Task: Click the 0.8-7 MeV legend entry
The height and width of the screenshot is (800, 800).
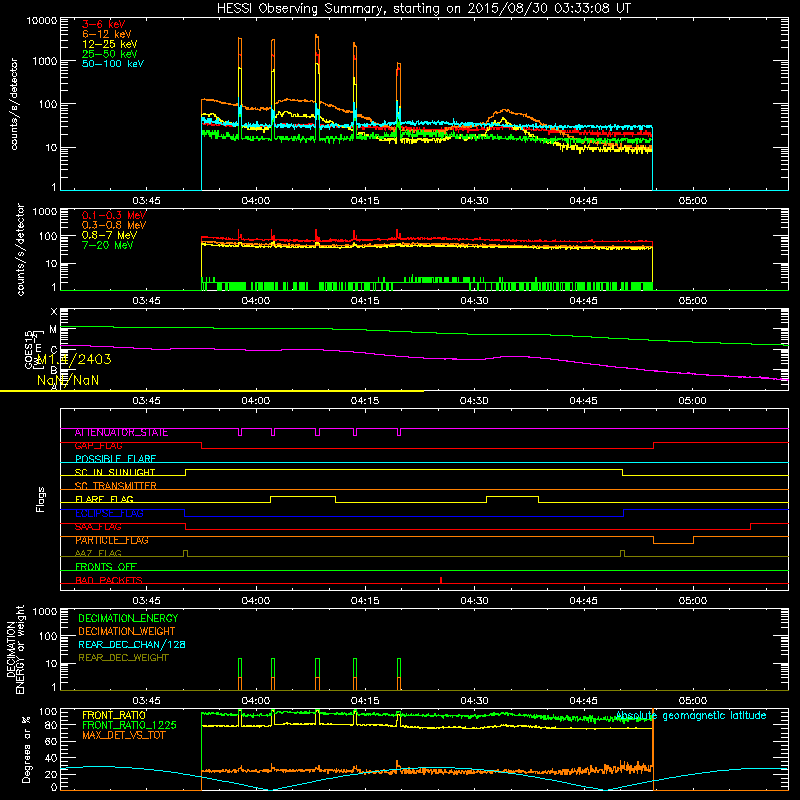Action: tap(109, 235)
